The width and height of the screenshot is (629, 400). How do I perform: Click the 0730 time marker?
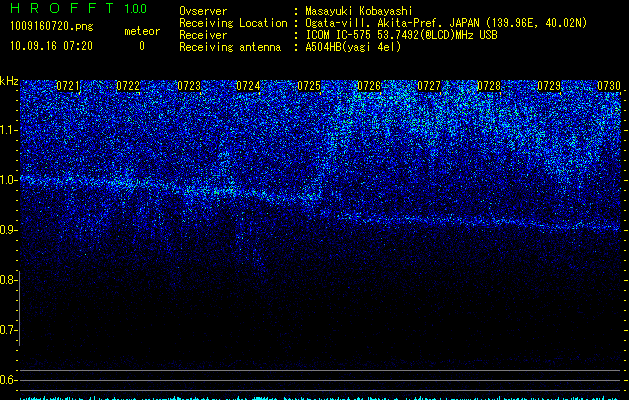click(609, 86)
